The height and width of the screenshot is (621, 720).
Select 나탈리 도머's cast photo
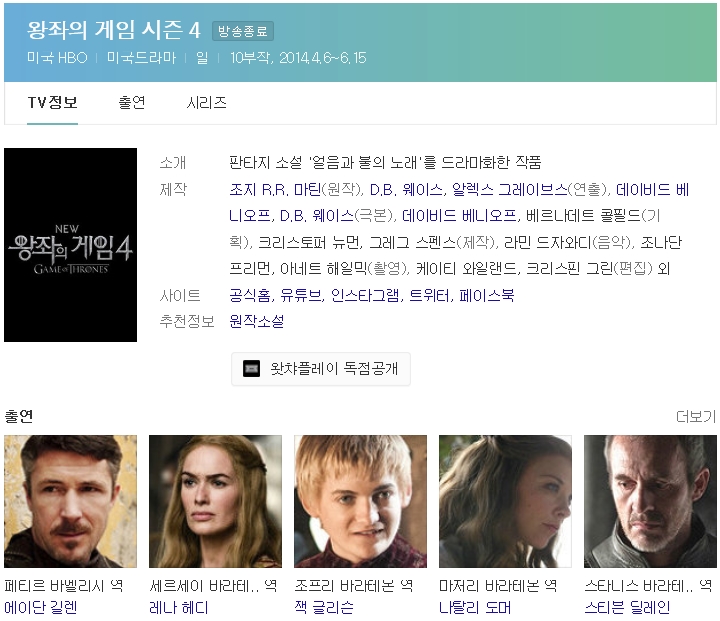(505, 501)
